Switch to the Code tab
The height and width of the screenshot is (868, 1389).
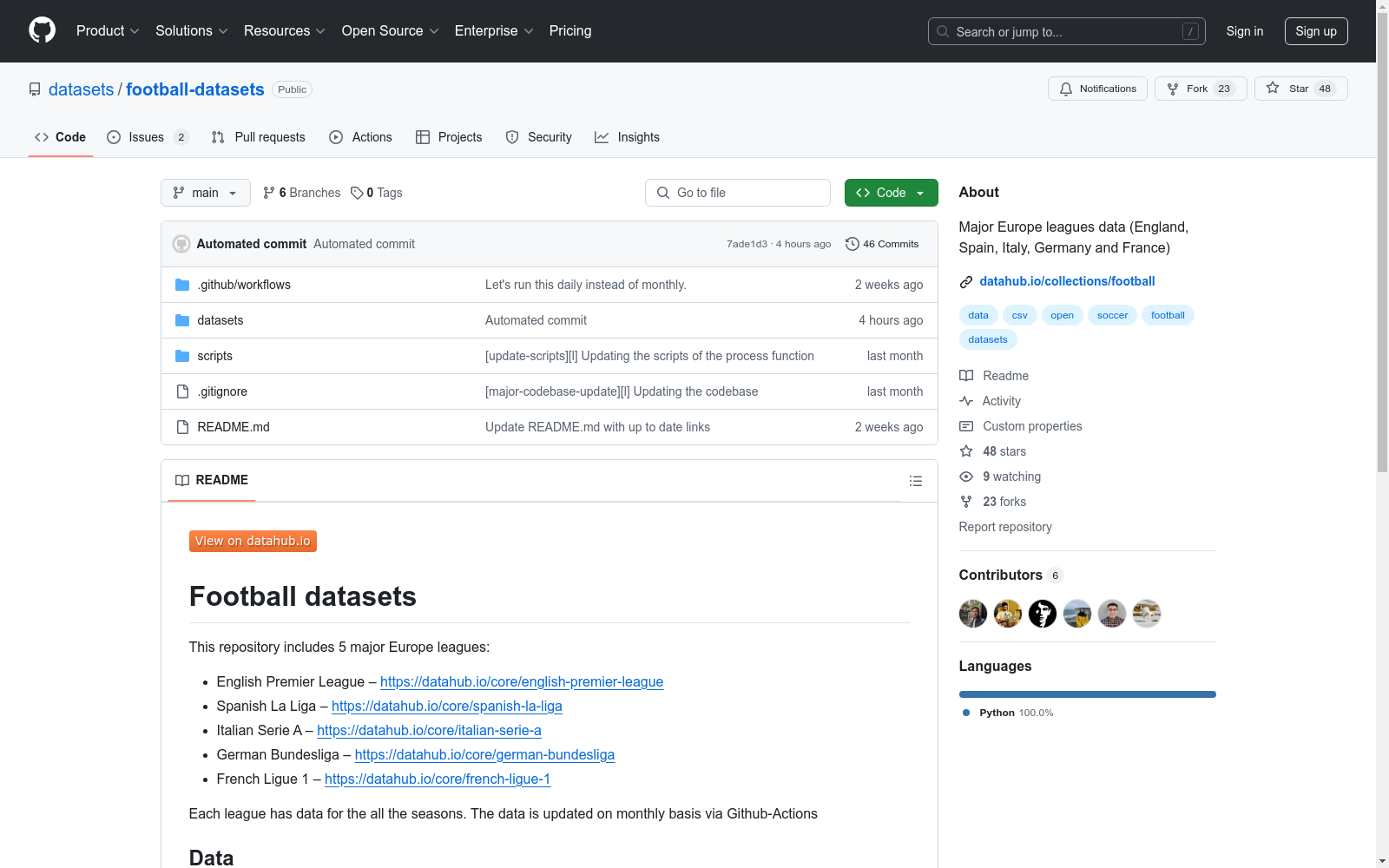click(60, 137)
